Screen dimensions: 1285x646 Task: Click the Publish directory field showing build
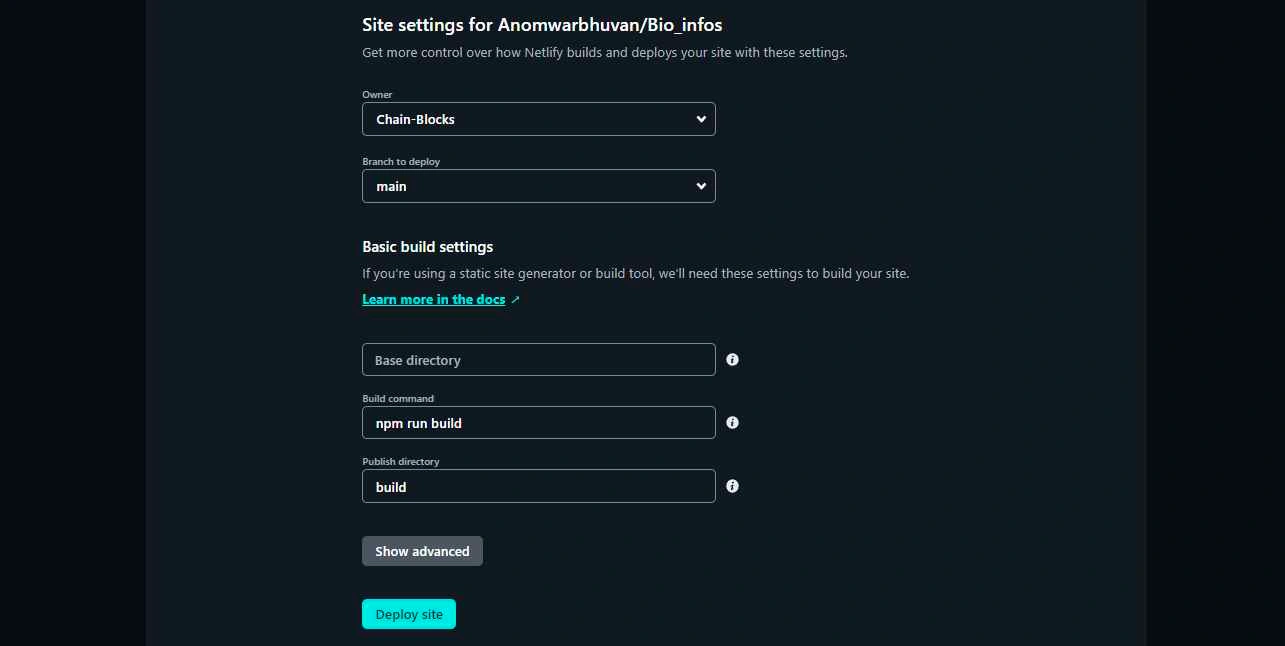tap(538, 486)
